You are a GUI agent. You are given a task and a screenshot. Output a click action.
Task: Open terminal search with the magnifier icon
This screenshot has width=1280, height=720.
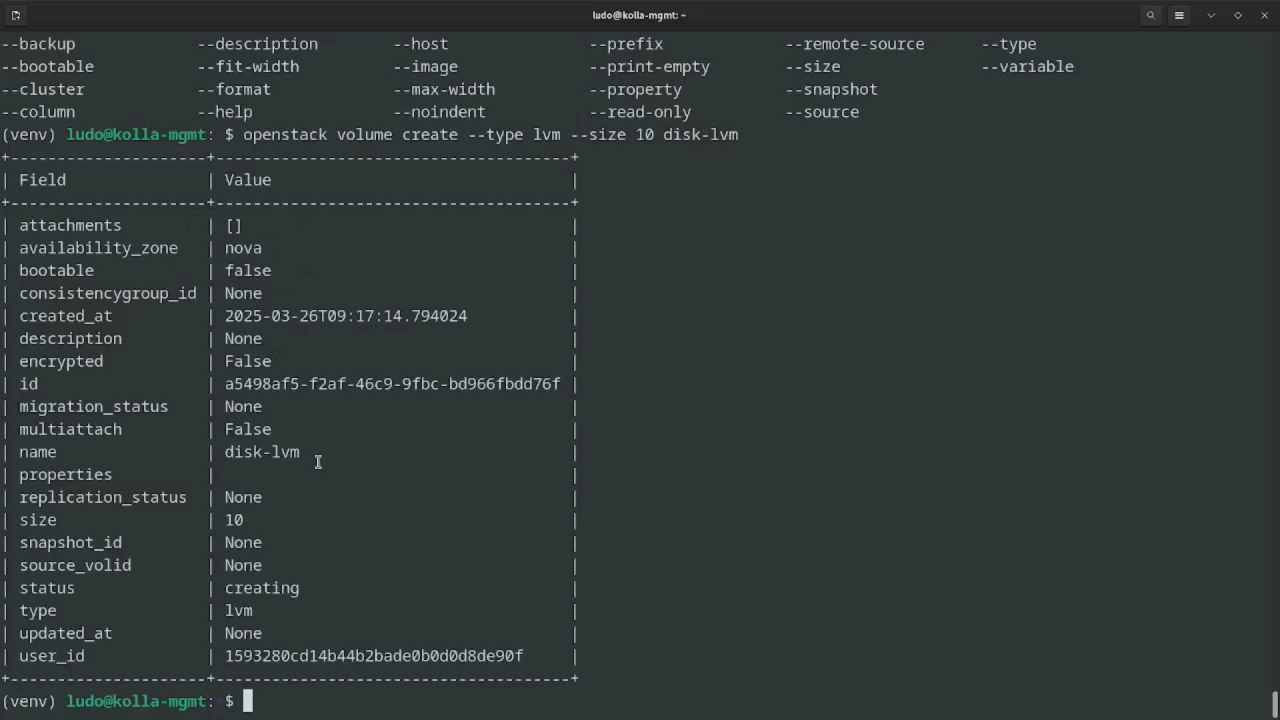(1151, 15)
